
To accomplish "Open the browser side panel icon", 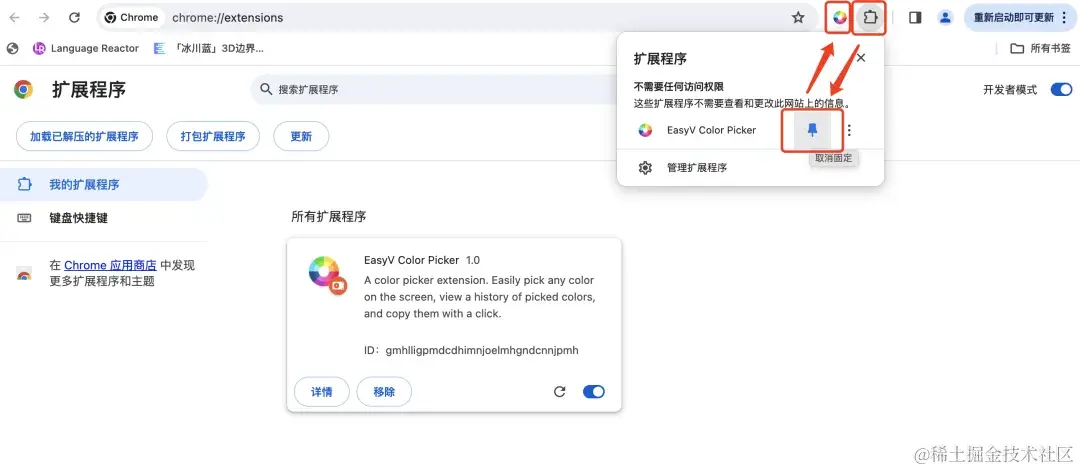I will point(915,18).
